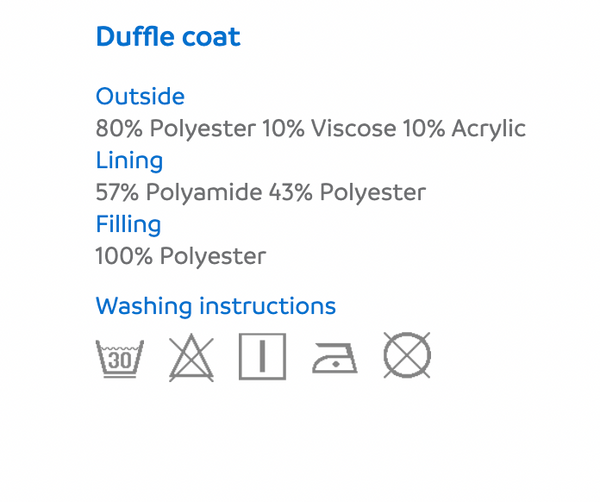Click the 100% Polyester filling text
Viewport: 600px width, 502px height.
click(181, 256)
